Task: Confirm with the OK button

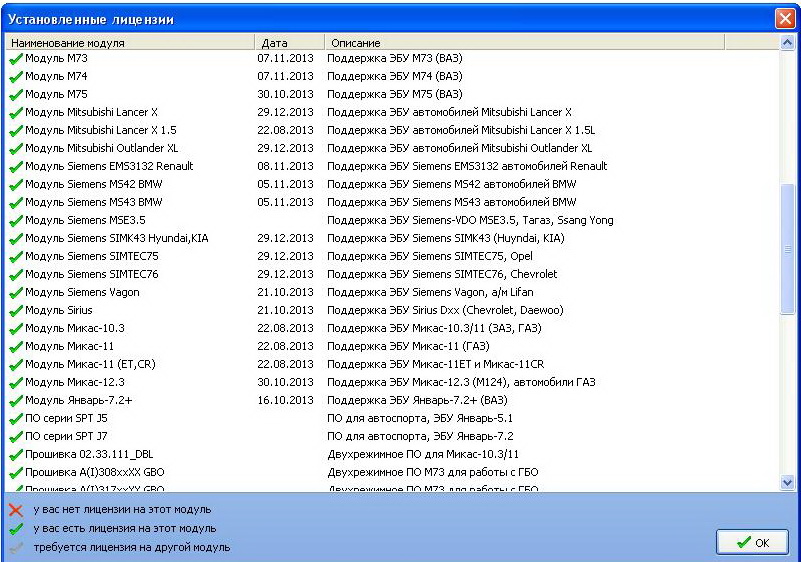Action: tap(752, 542)
